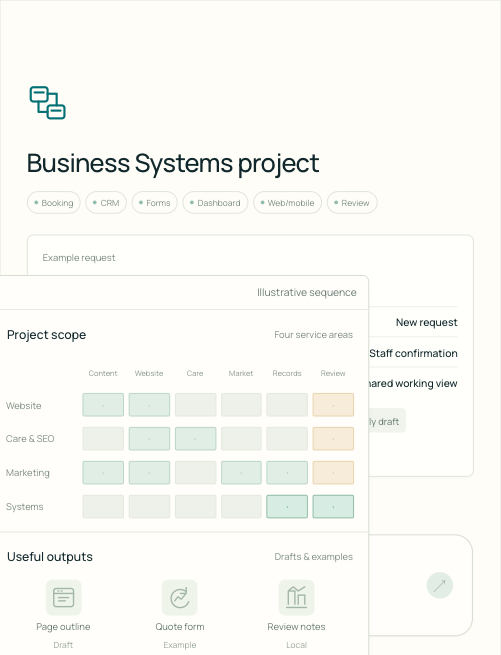Select the Review tag chip

pyautogui.click(x=352, y=203)
